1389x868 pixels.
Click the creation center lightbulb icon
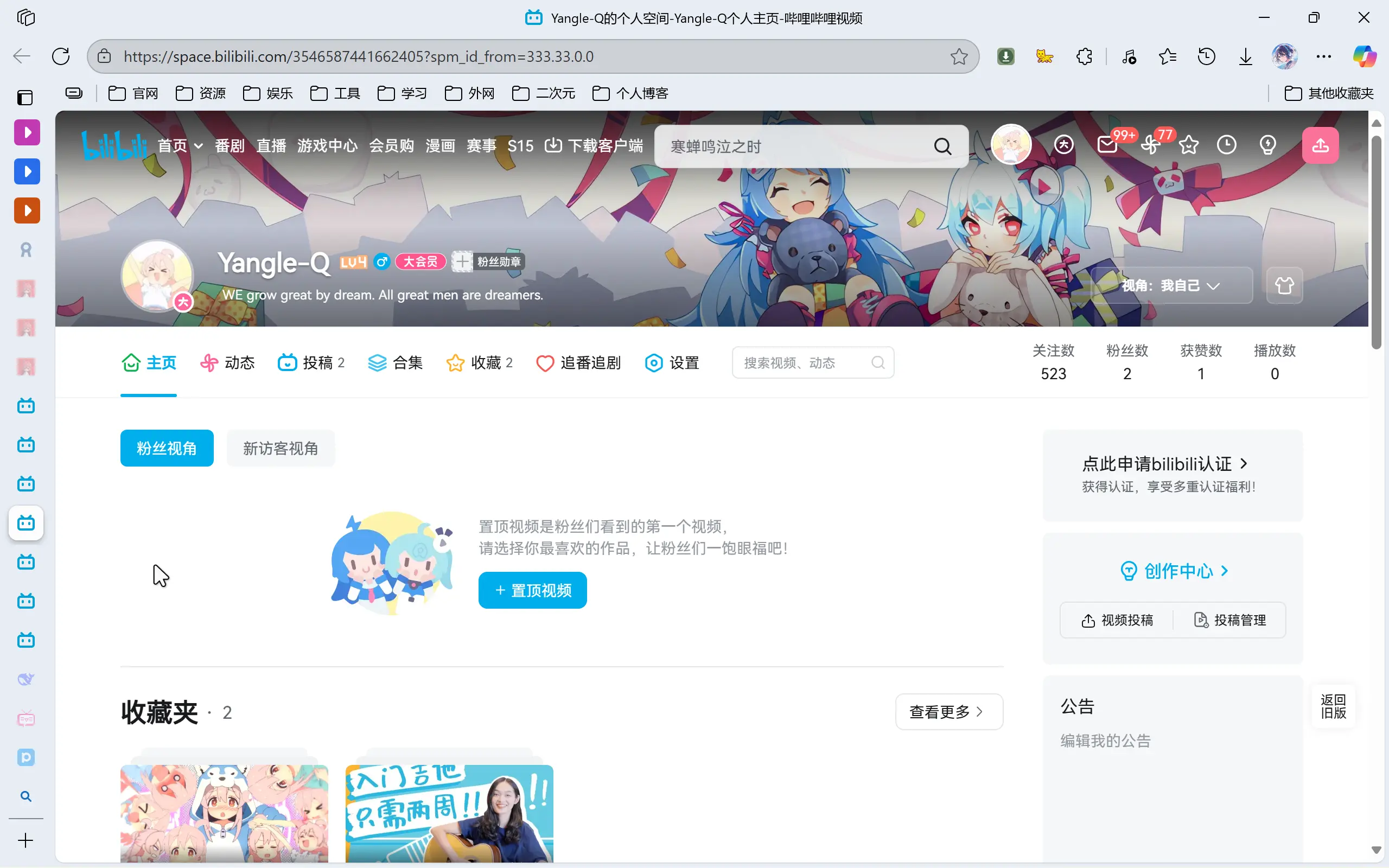[1267, 145]
